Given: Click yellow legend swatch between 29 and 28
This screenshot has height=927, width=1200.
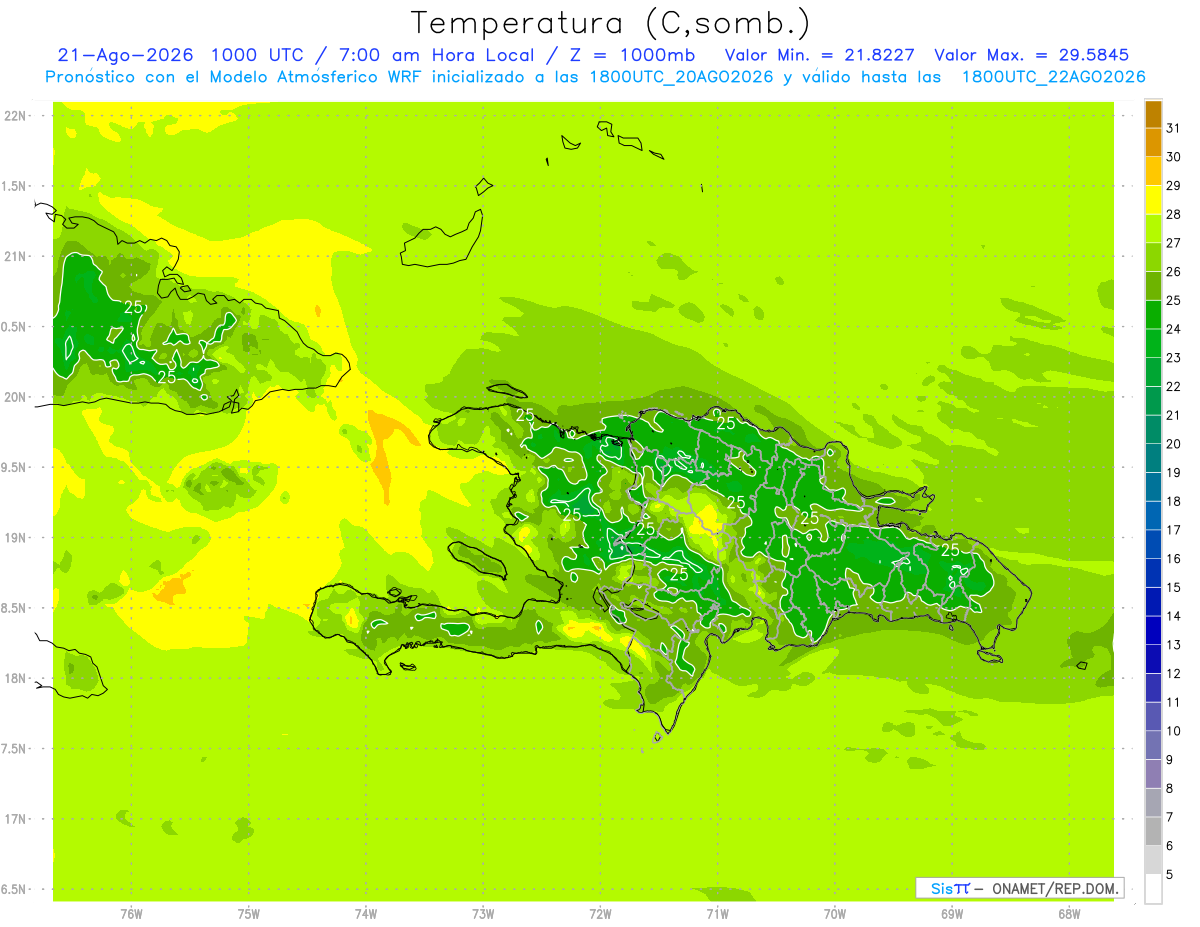Looking at the screenshot, I should 1153,200.
